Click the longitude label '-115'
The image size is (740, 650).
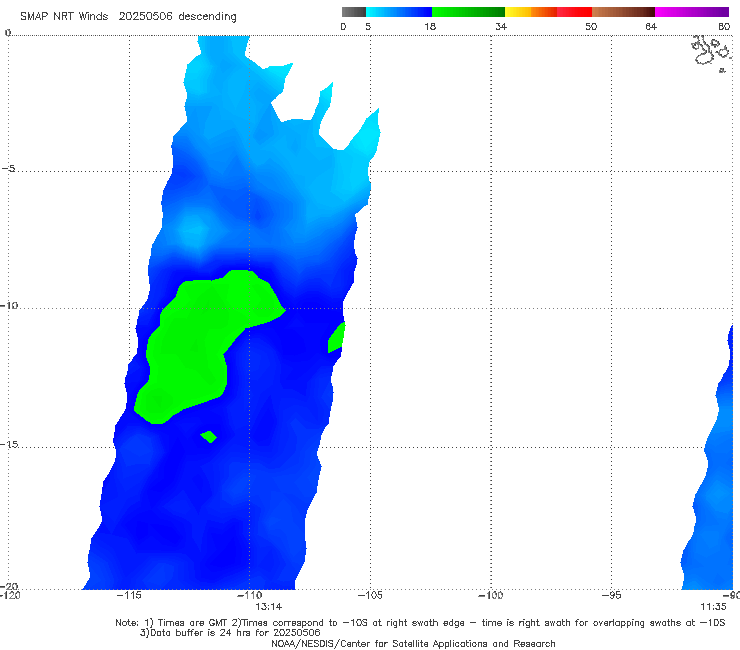coord(129,595)
